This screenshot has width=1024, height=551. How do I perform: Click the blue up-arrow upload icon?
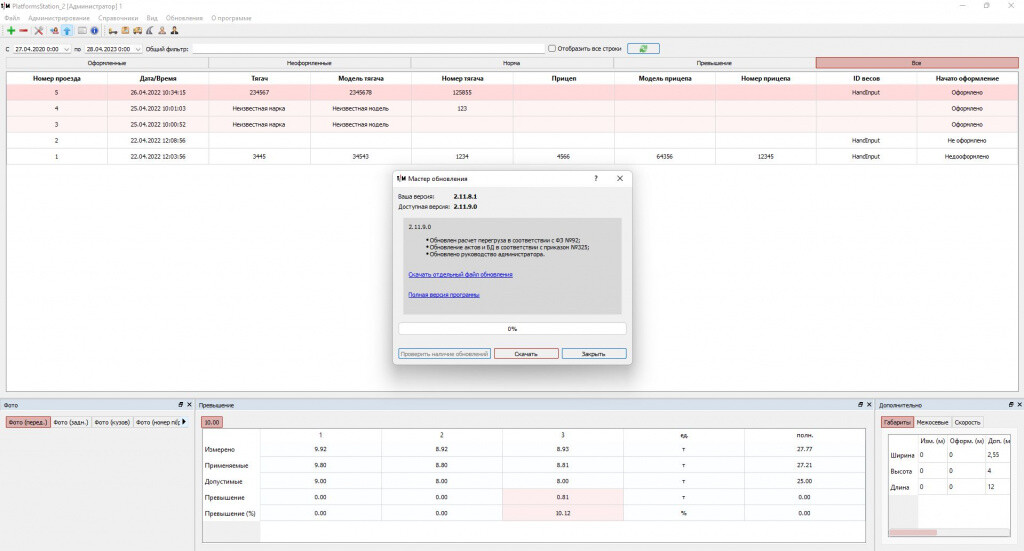click(67, 31)
